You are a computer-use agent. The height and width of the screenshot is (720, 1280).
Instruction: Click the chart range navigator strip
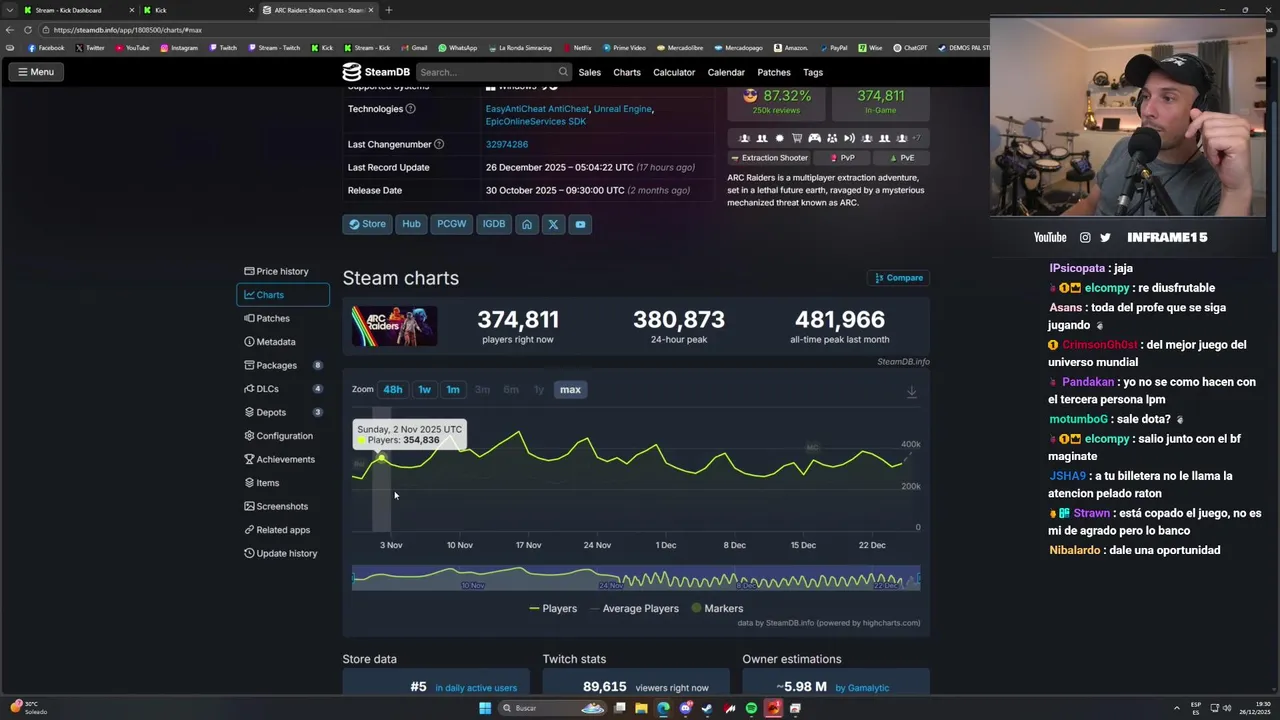(x=636, y=578)
